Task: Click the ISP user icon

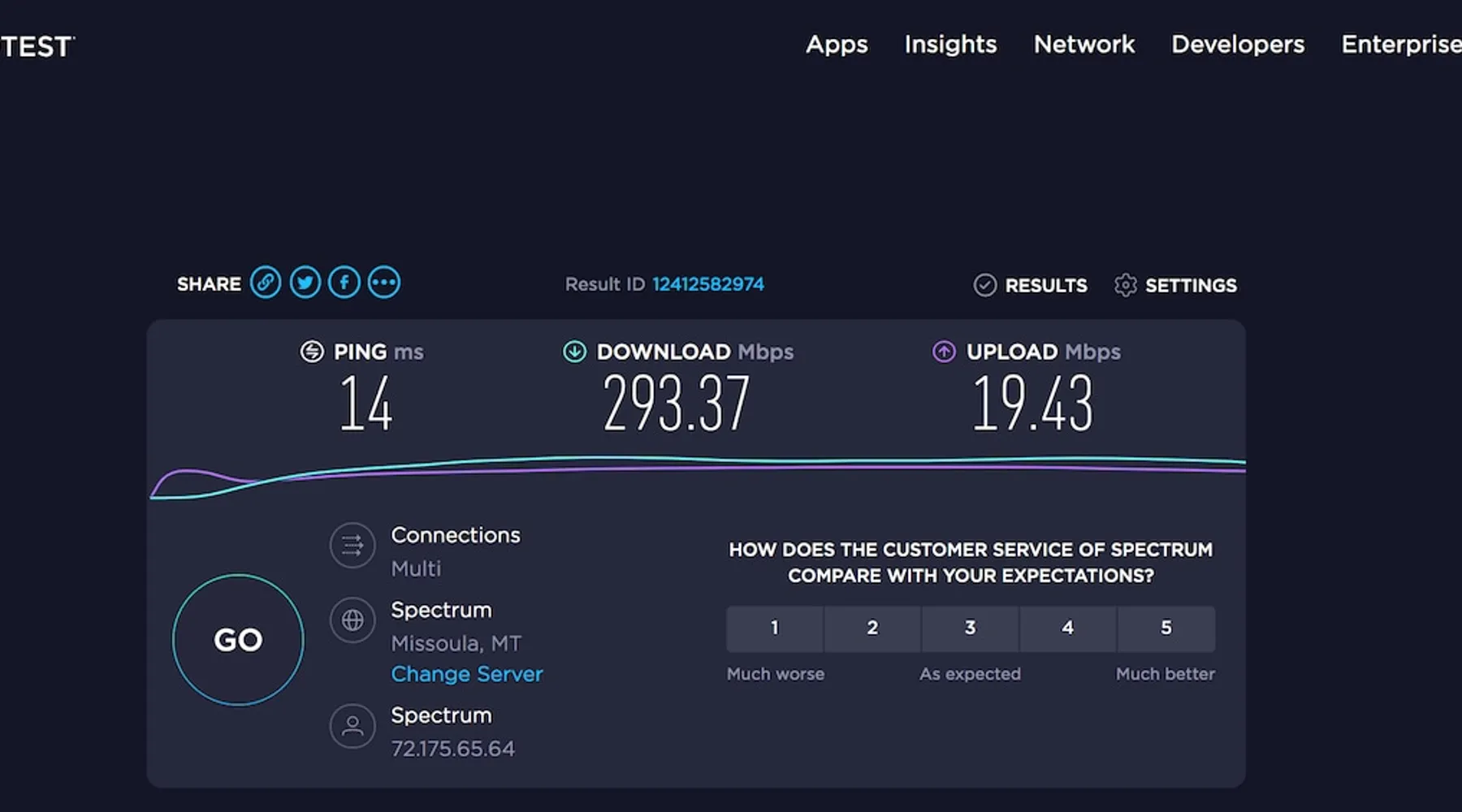Action: tap(353, 726)
